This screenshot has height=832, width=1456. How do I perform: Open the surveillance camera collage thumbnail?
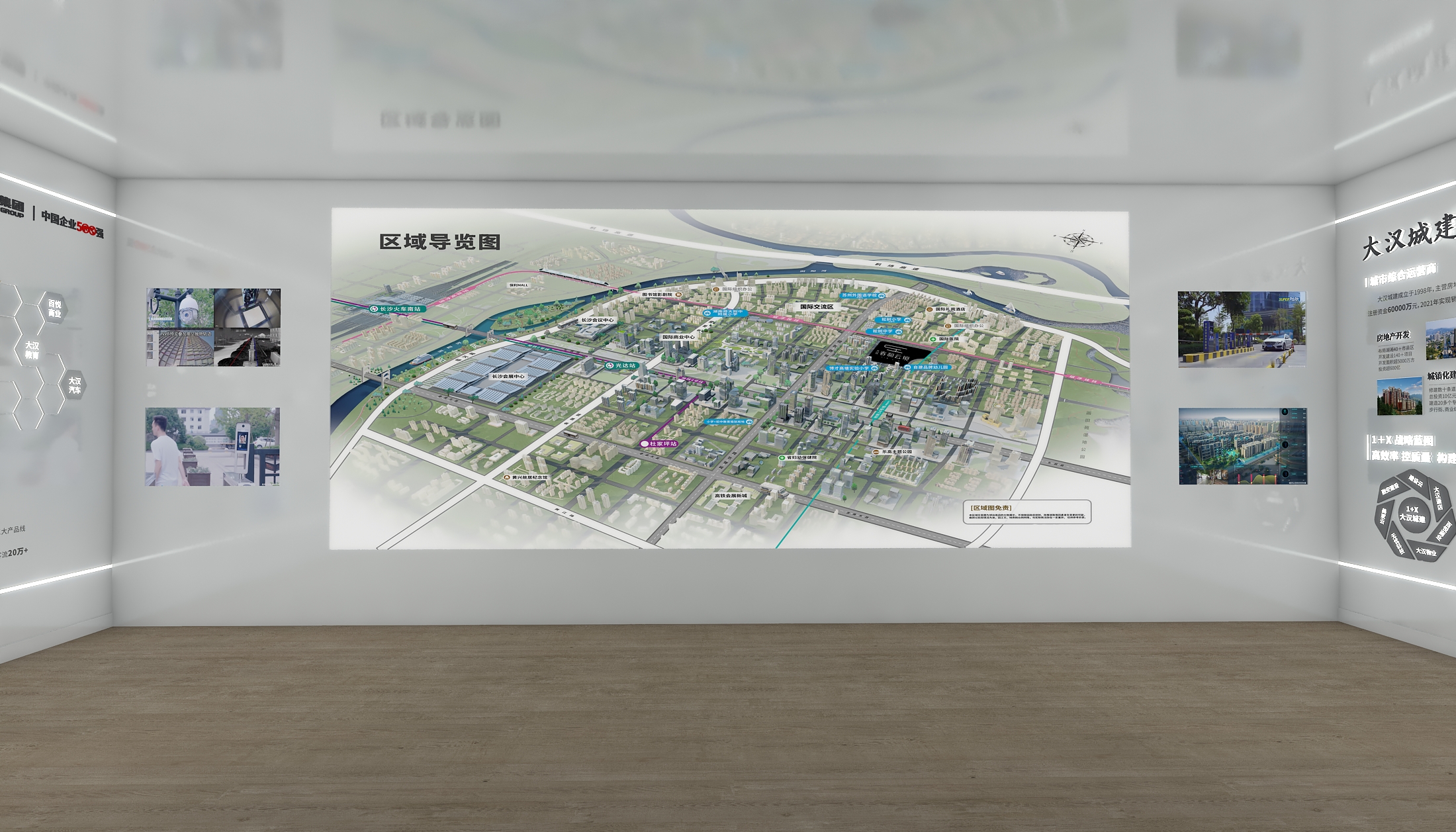(213, 327)
